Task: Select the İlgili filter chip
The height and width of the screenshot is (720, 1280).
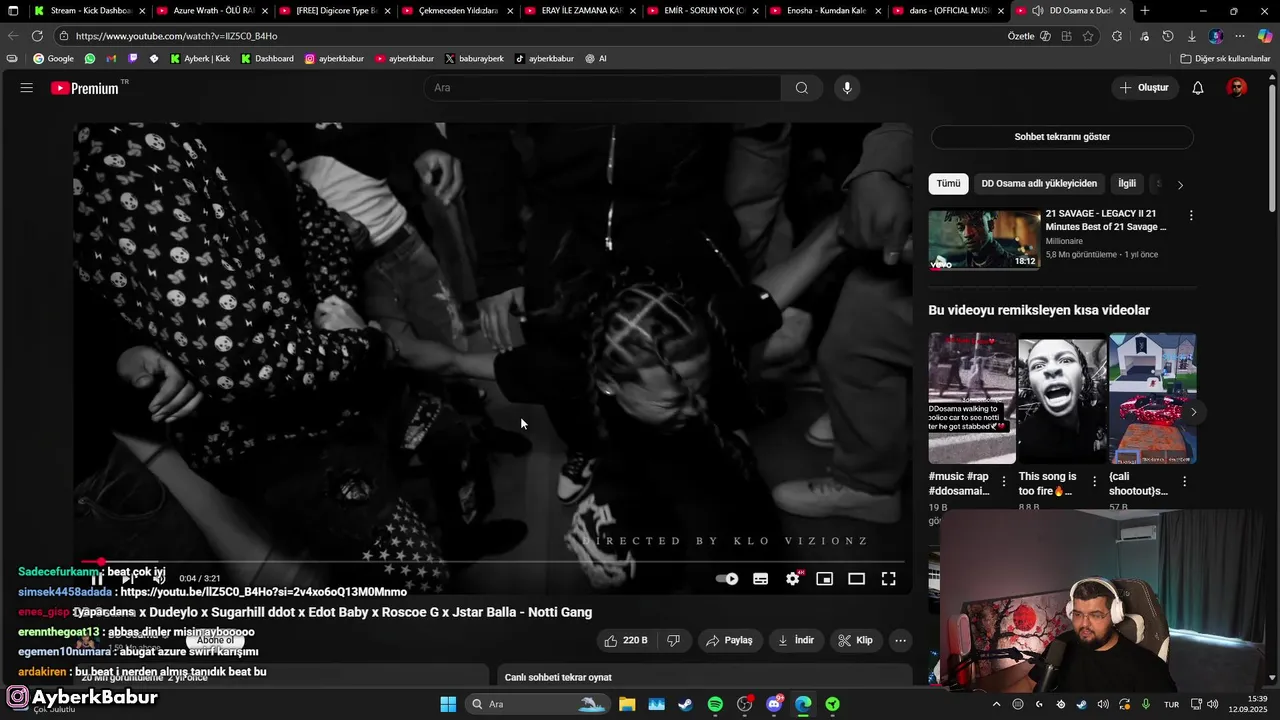Action: [1127, 184]
